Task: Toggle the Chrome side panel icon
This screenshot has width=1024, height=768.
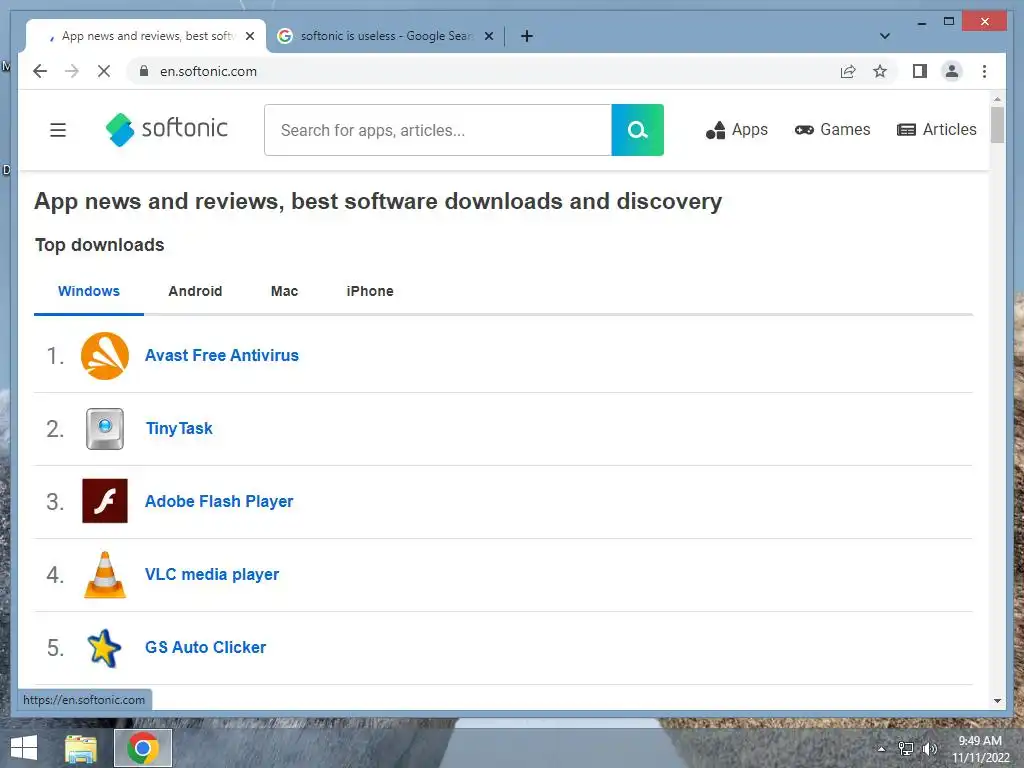Action: [920, 71]
